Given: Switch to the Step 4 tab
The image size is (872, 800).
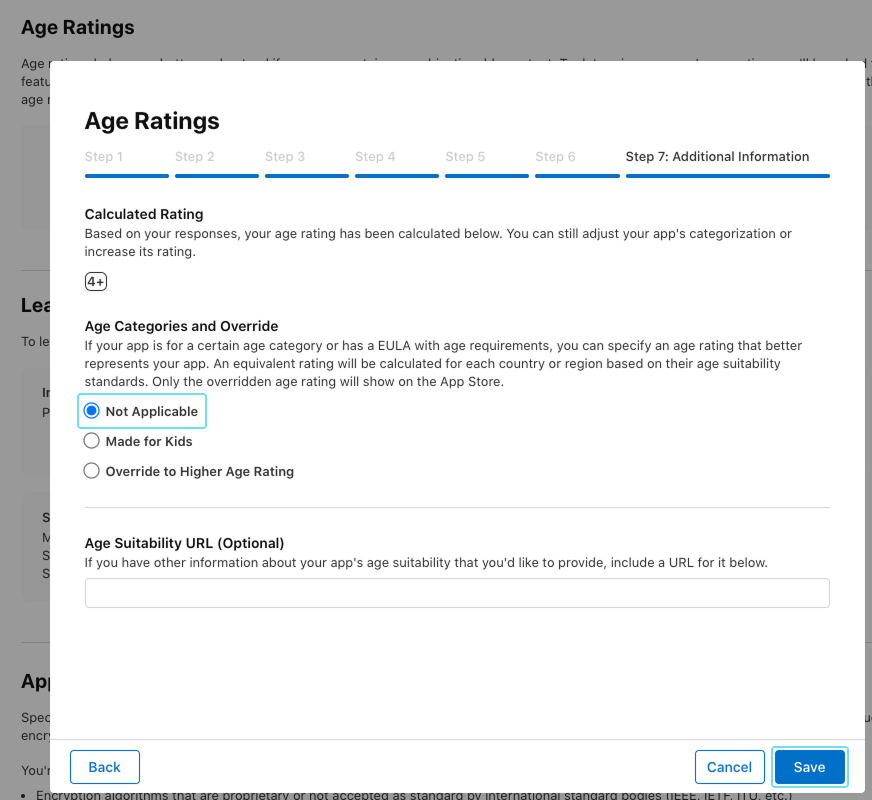Looking at the screenshot, I should (397, 163).
